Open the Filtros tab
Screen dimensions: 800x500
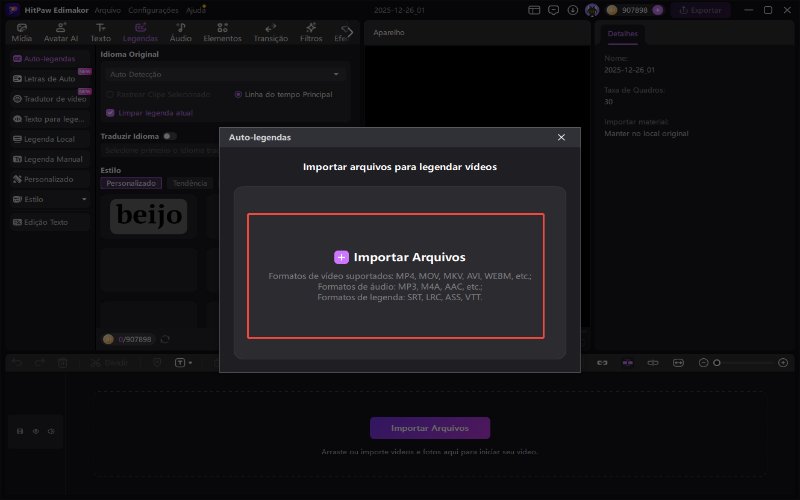pyautogui.click(x=311, y=33)
